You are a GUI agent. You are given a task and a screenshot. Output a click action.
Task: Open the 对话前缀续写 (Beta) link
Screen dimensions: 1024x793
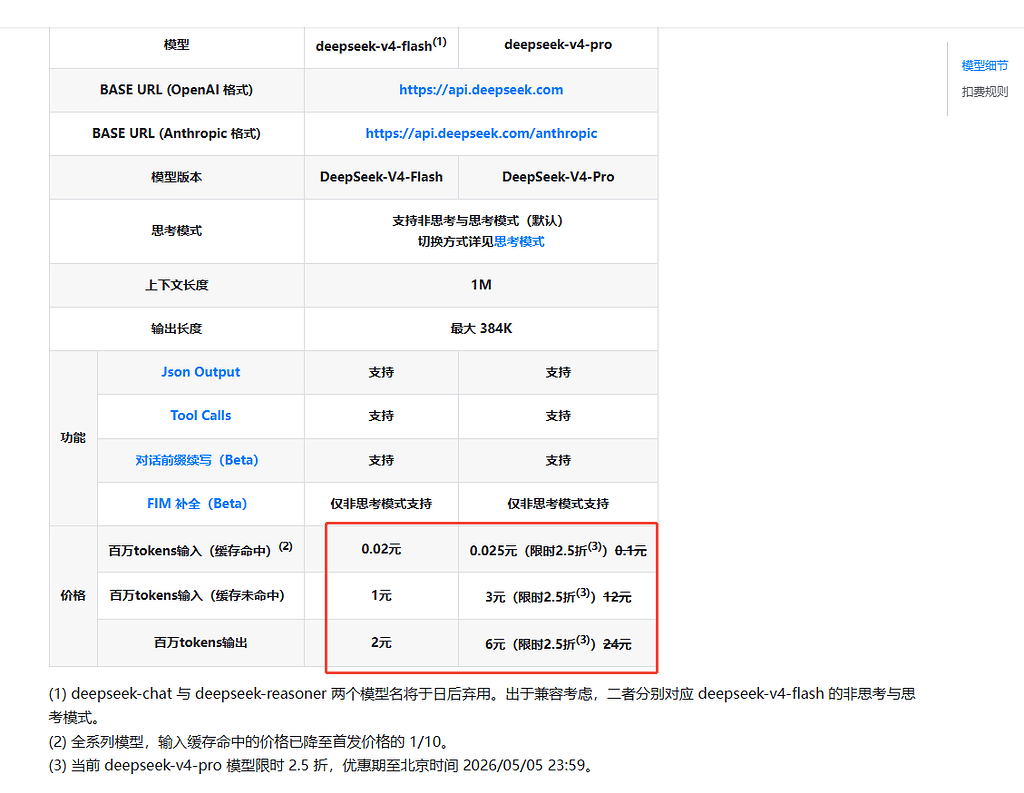click(x=197, y=460)
